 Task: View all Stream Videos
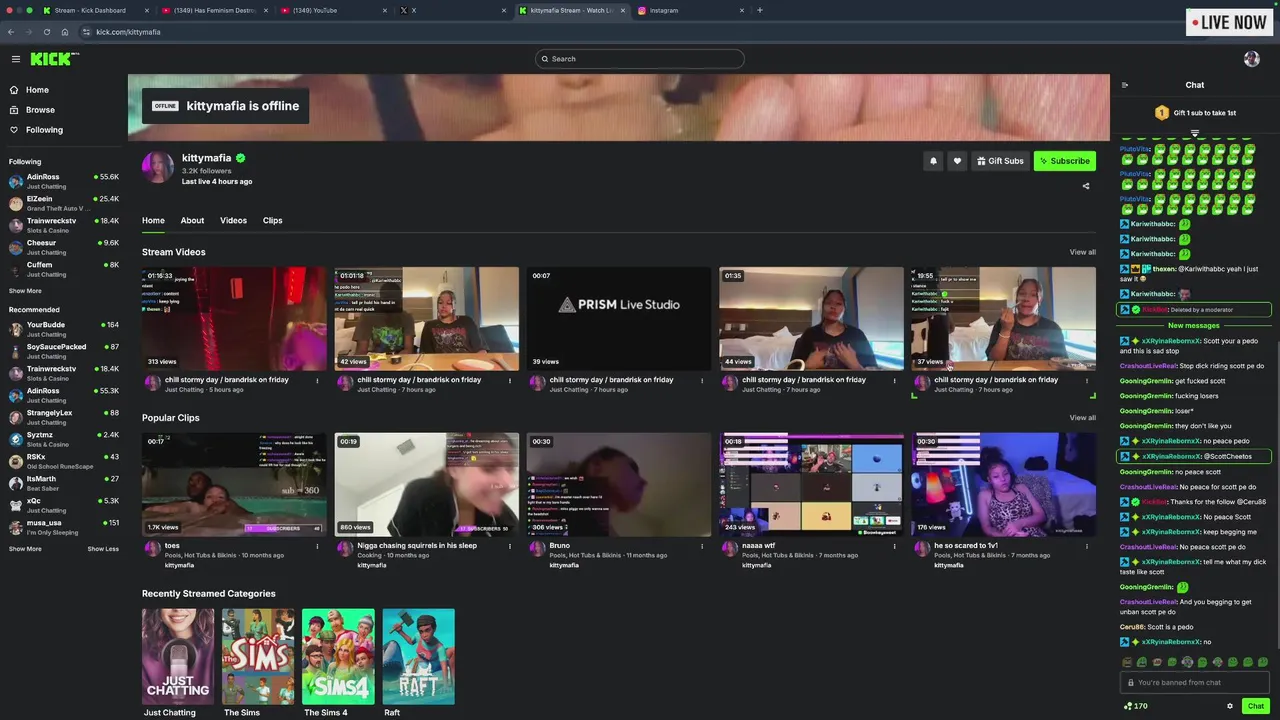[x=1082, y=252]
